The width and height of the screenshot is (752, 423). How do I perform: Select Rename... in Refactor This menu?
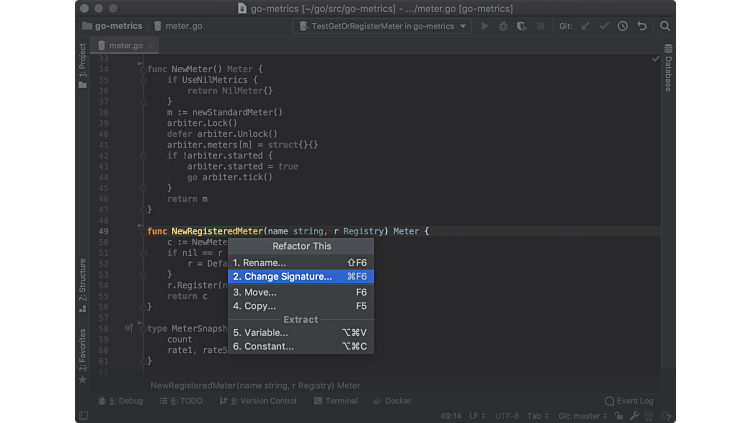coord(301,263)
